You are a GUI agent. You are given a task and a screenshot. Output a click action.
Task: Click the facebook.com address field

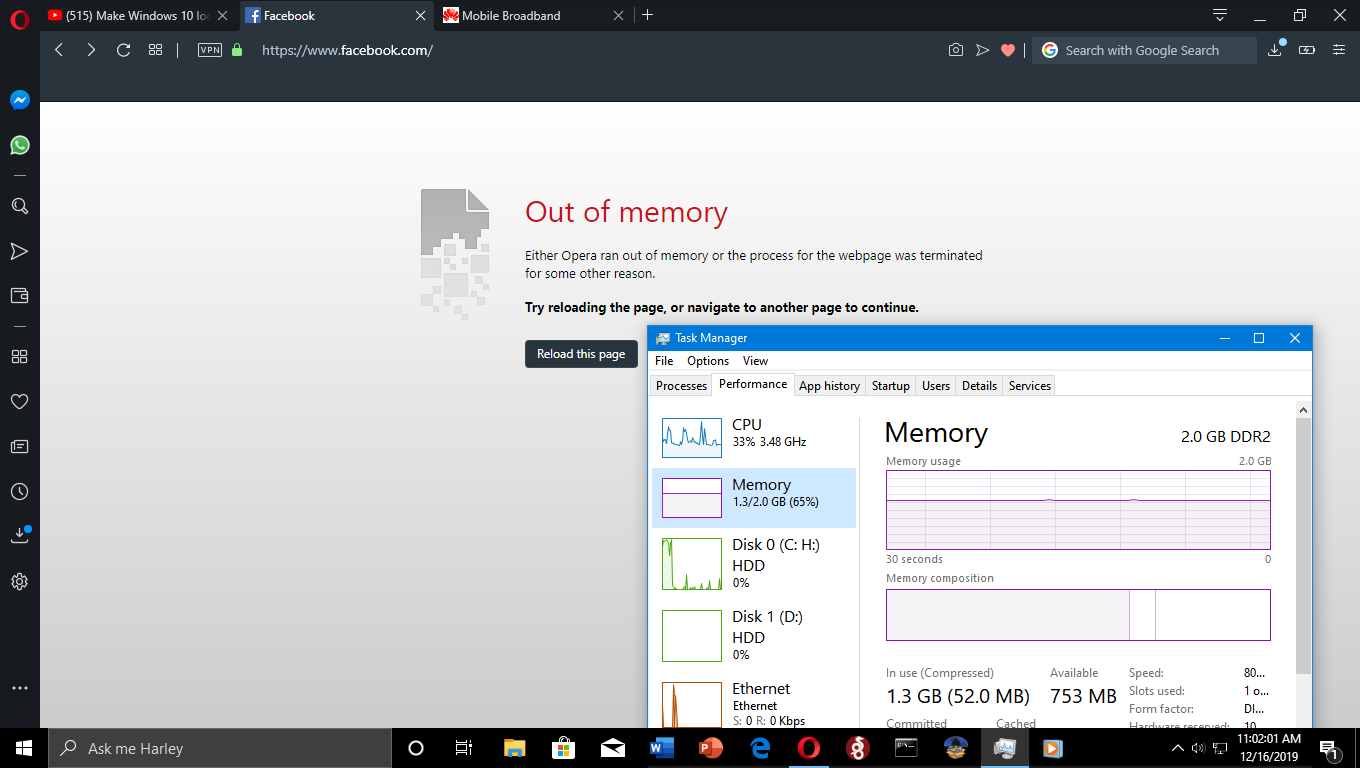click(347, 50)
